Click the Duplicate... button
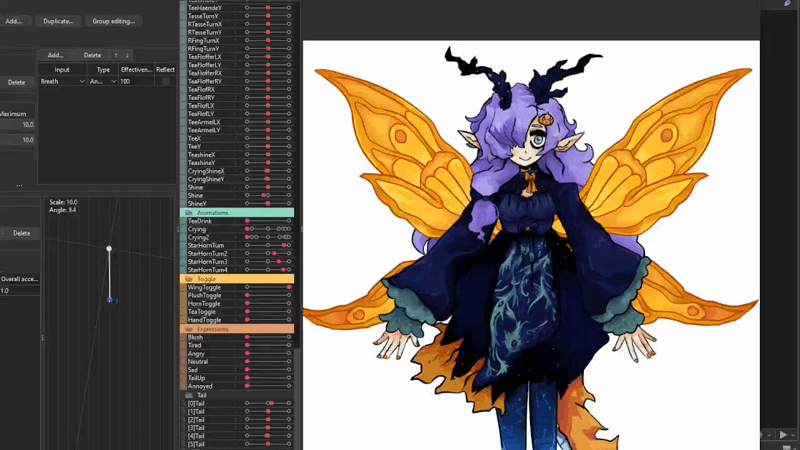Image resolution: width=800 pixels, height=450 pixels. coord(58,21)
